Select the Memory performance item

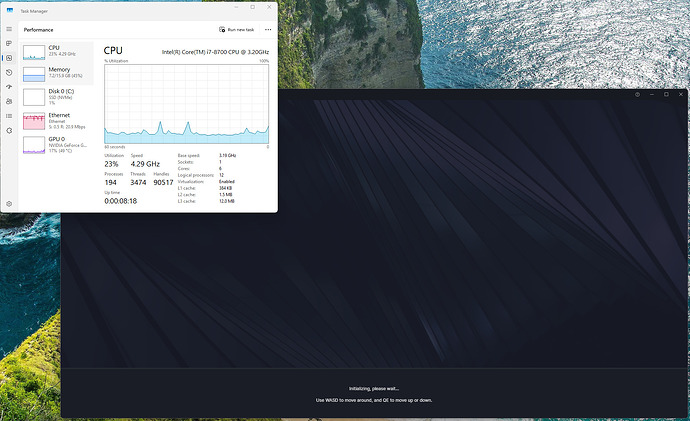pyautogui.click(x=58, y=73)
